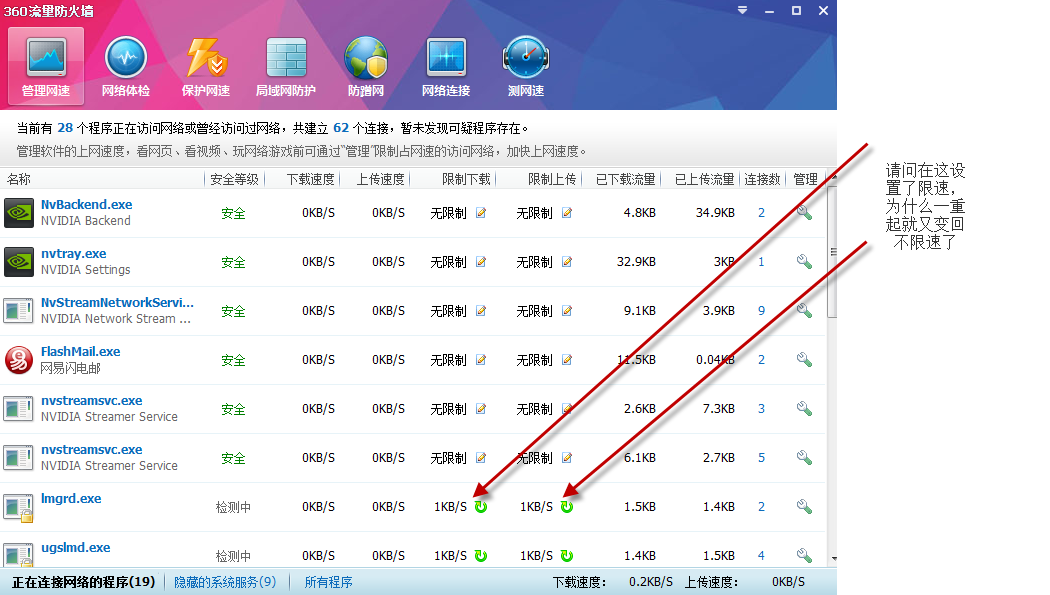1050x595 pixels.
Task: Open the FlashMail.exe program name link
Action: [80, 351]
